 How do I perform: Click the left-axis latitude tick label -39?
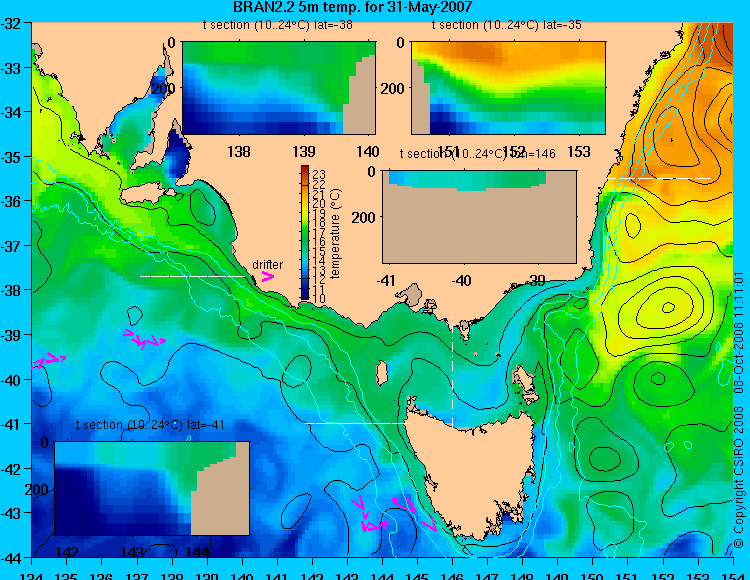[x=11, y=335]
